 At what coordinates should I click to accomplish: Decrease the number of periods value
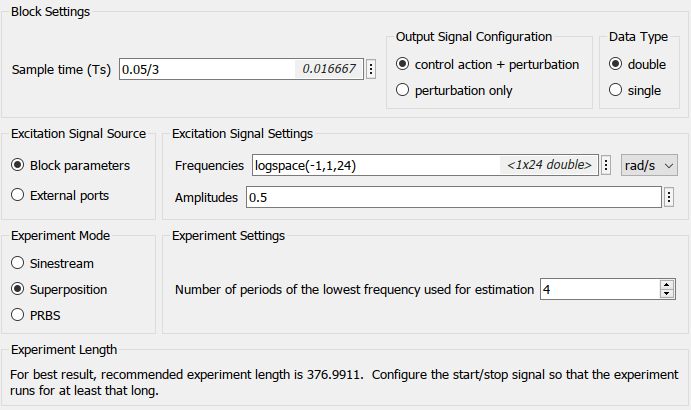point(667,294)
